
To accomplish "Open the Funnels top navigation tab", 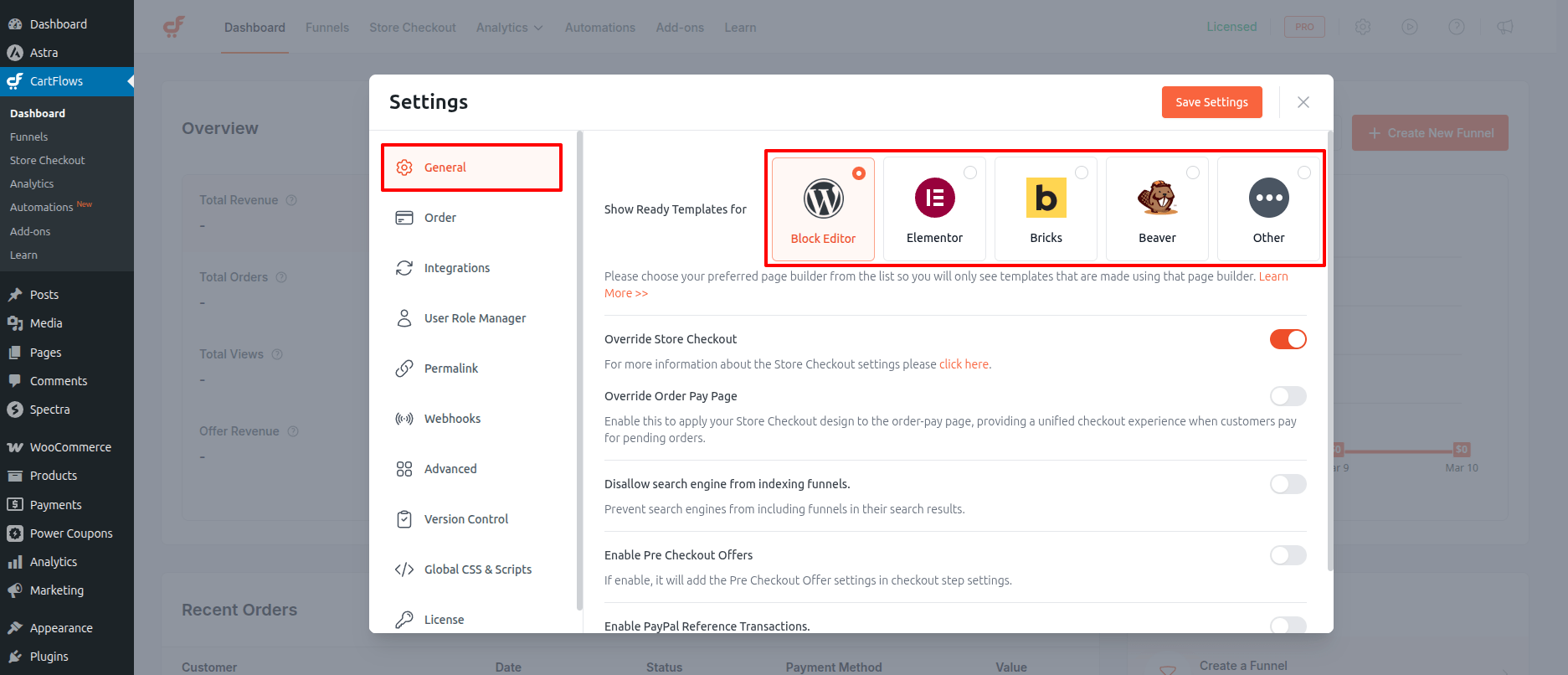I will click(327, 28).
